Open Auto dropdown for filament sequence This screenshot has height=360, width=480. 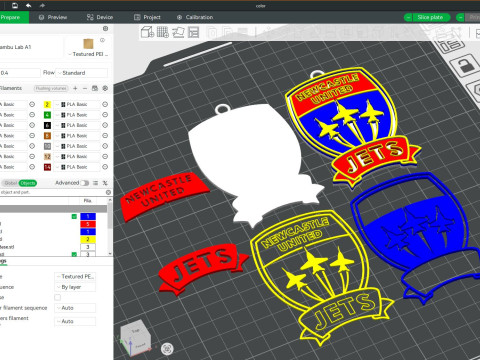click(75, 308)
